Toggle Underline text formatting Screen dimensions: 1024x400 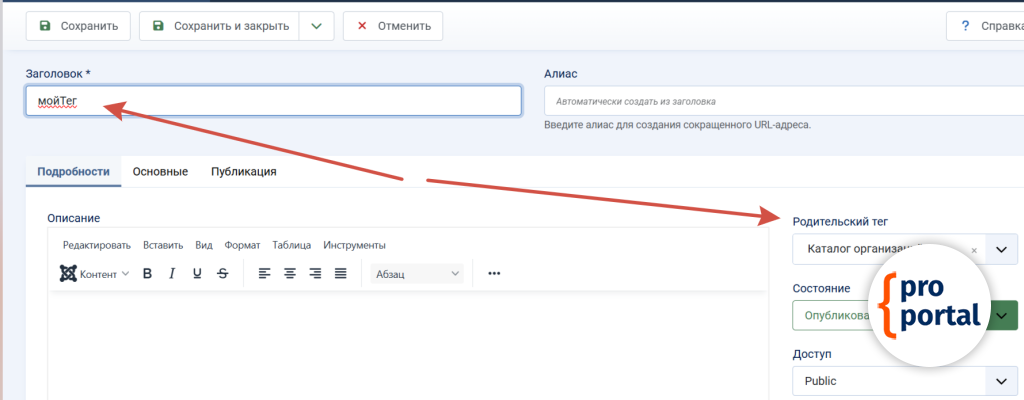click(x=197, y=274)
